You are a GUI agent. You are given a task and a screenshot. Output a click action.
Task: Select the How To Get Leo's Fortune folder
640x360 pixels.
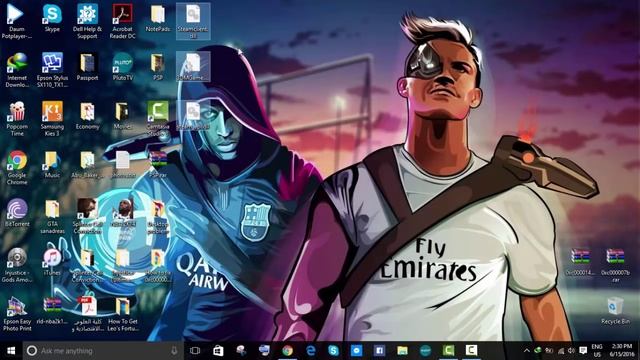coord(122,313)
